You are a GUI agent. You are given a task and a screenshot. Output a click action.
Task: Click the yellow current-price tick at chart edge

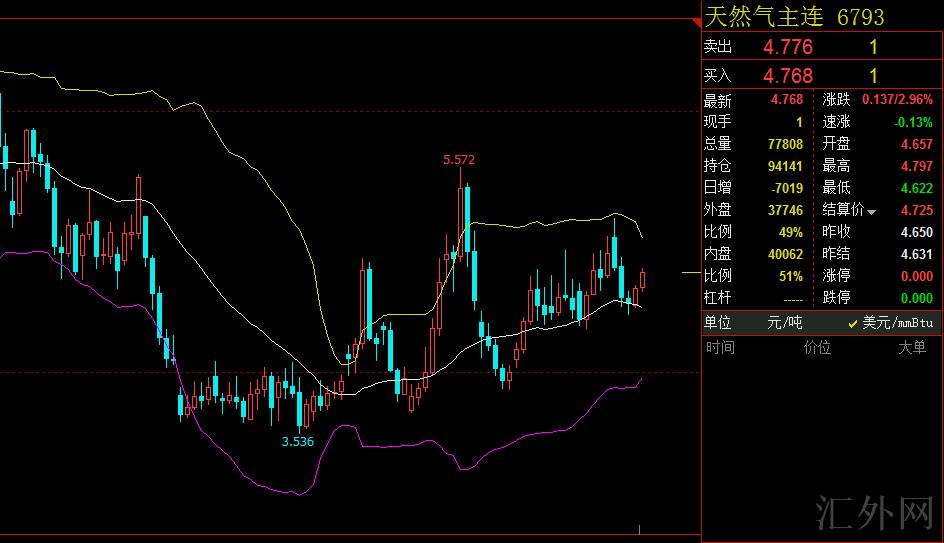691,272
